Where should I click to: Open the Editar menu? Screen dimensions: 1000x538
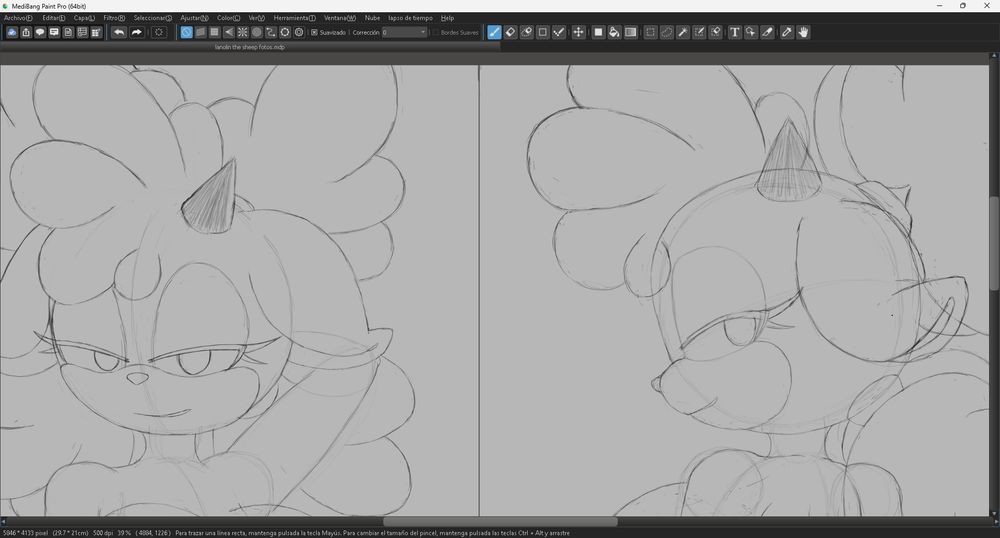coord(54,18)
